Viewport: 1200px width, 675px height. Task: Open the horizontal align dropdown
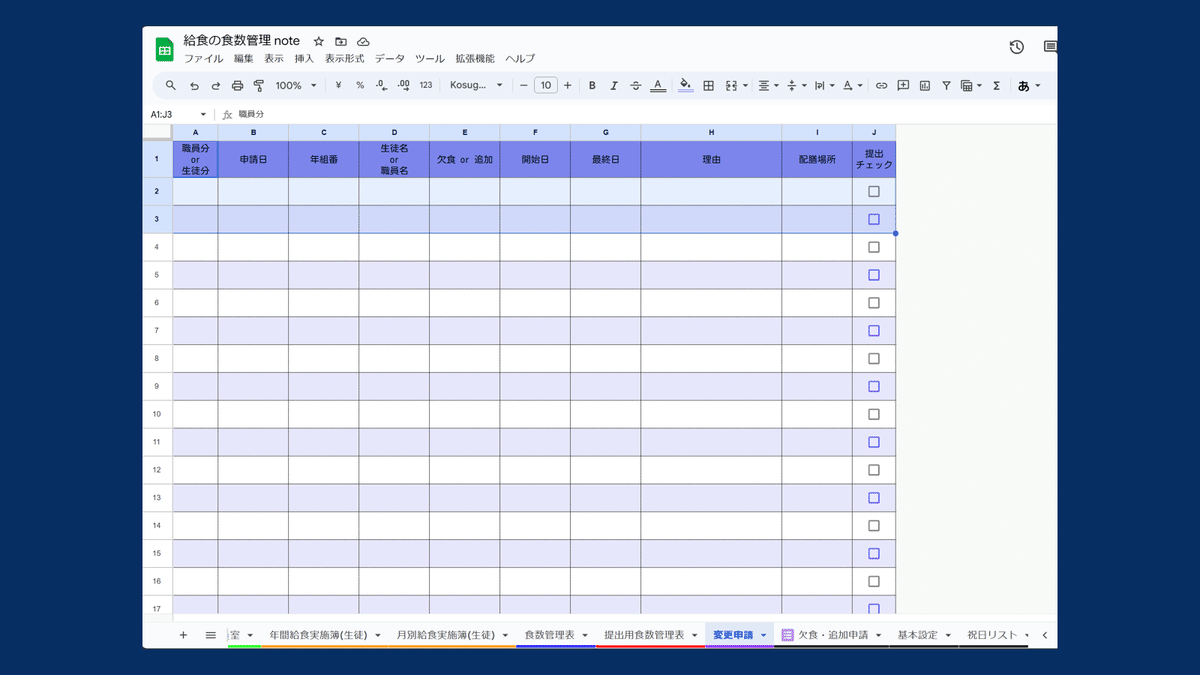pos(769,86)
